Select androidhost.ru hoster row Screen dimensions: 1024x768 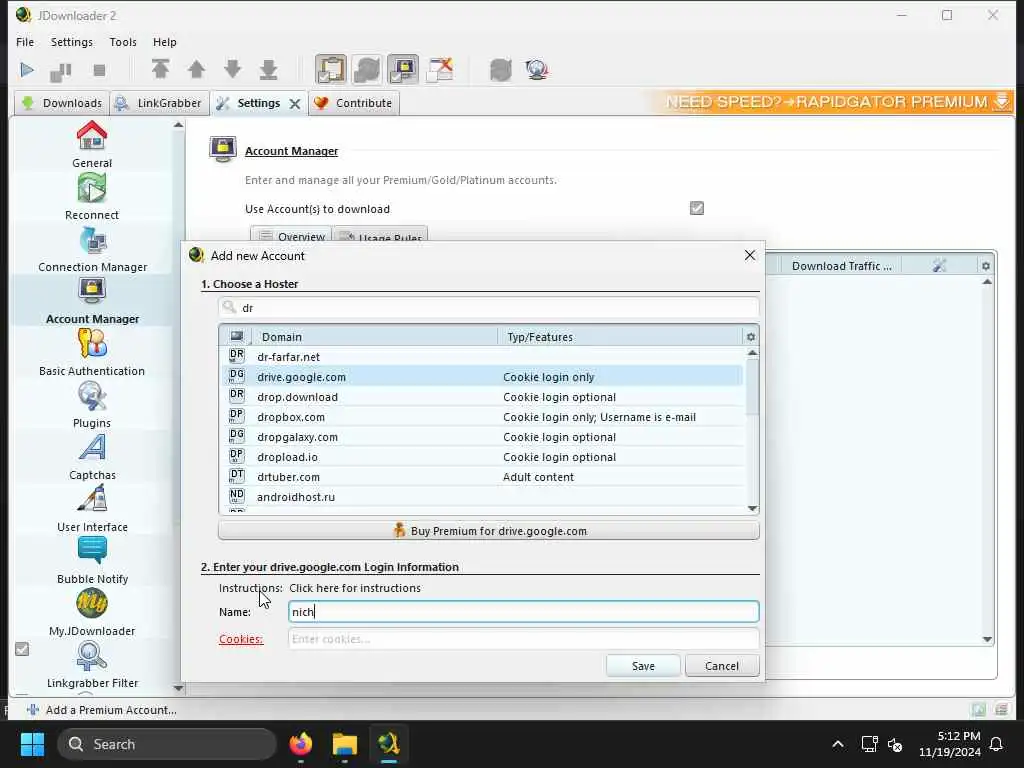click(482, 497)
